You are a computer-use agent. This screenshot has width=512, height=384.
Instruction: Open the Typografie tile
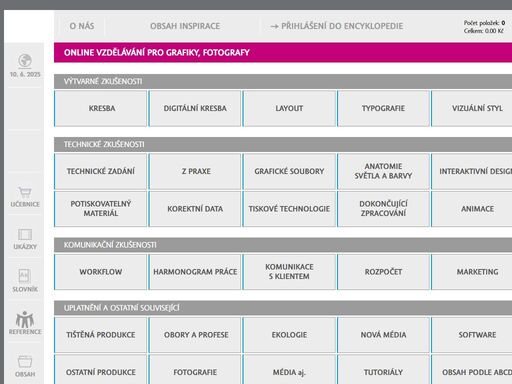point(383,108)
